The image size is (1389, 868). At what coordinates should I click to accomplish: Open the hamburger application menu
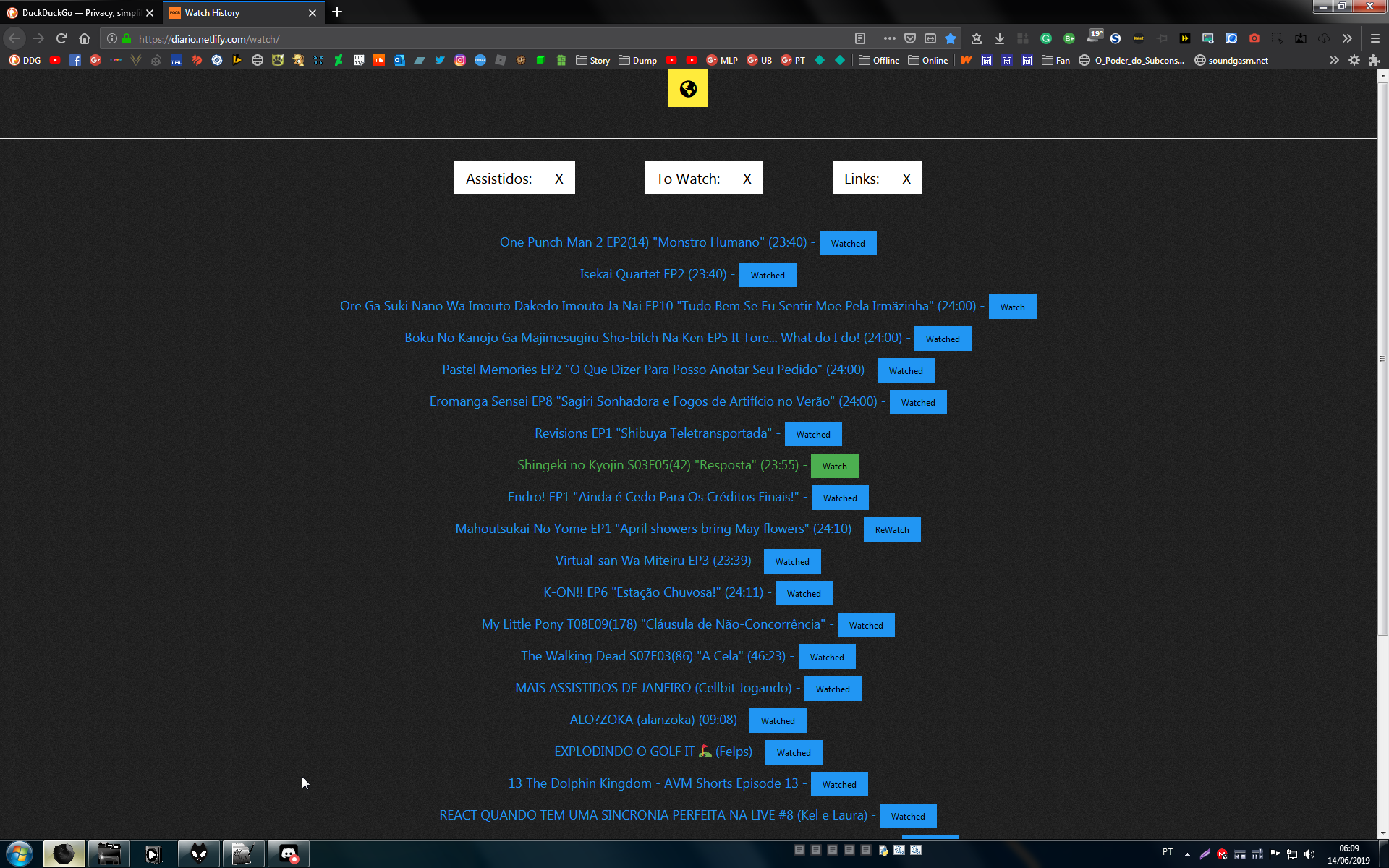point(1375,38)
